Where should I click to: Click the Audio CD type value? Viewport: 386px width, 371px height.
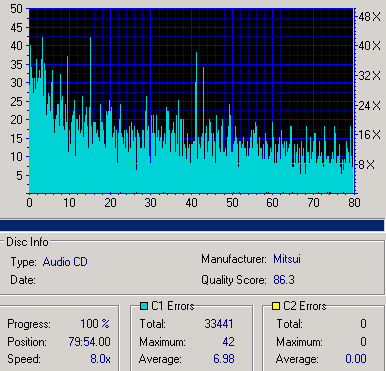click(65, 262)
